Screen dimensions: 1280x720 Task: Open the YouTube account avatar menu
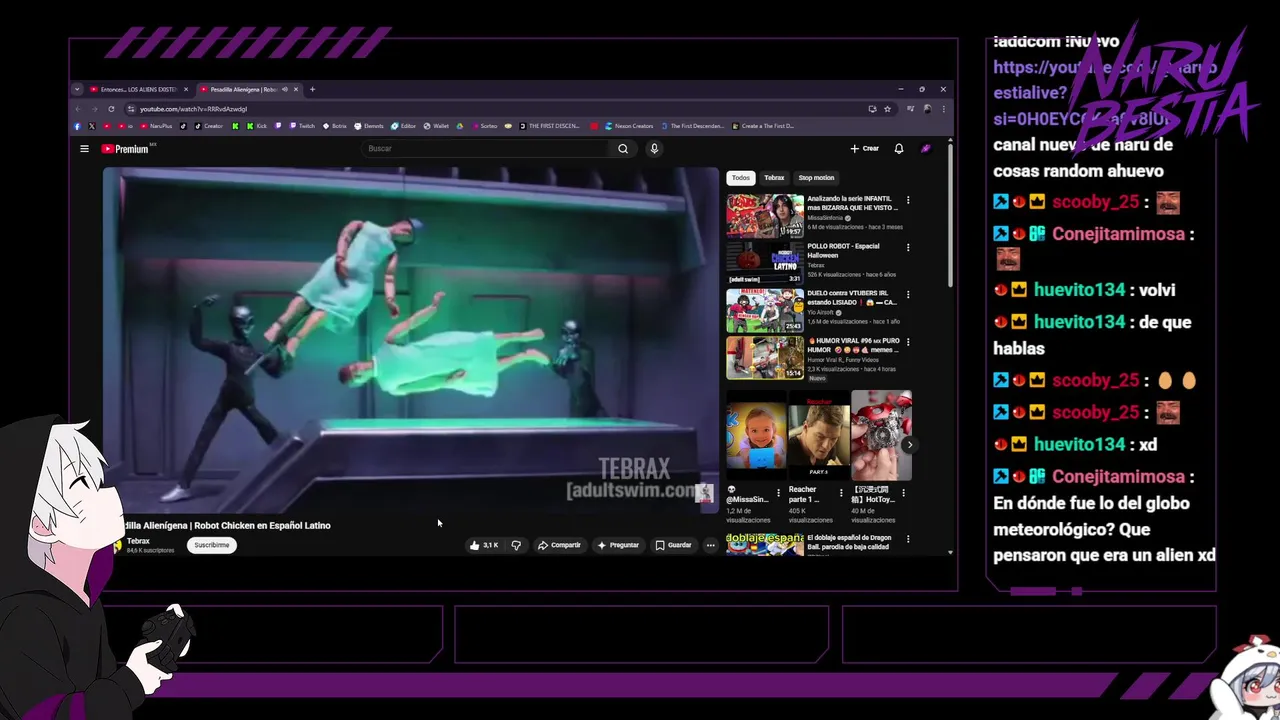pyautogui.click(x=926, y=149)
